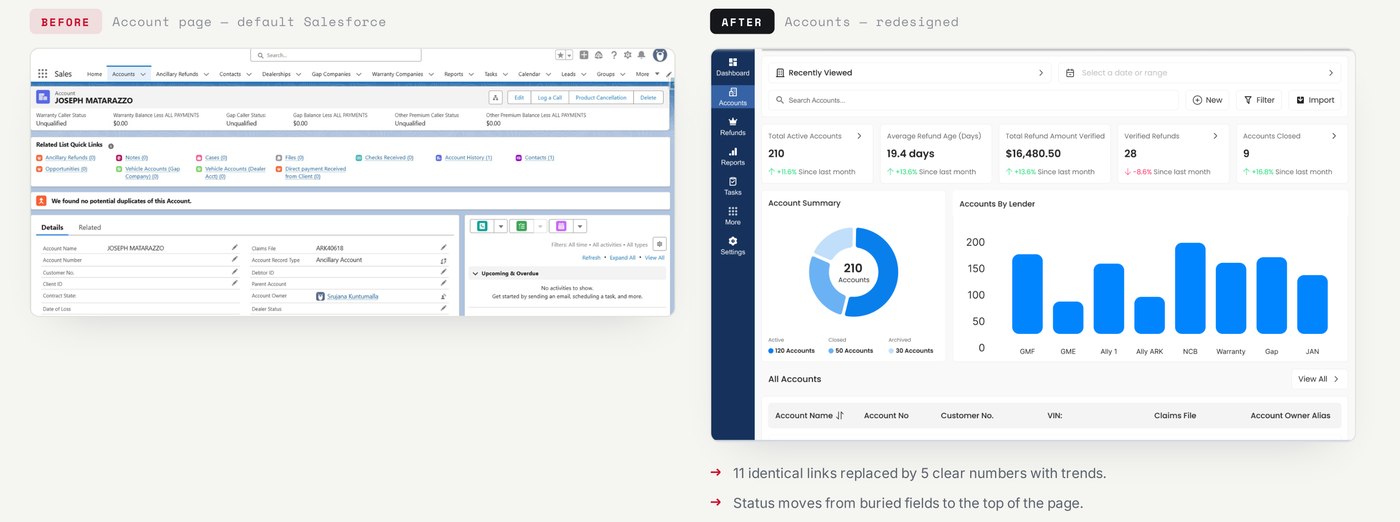Switch to the Related tab
The height and width of the screenshot is (522, 1400).
point(90,228)
